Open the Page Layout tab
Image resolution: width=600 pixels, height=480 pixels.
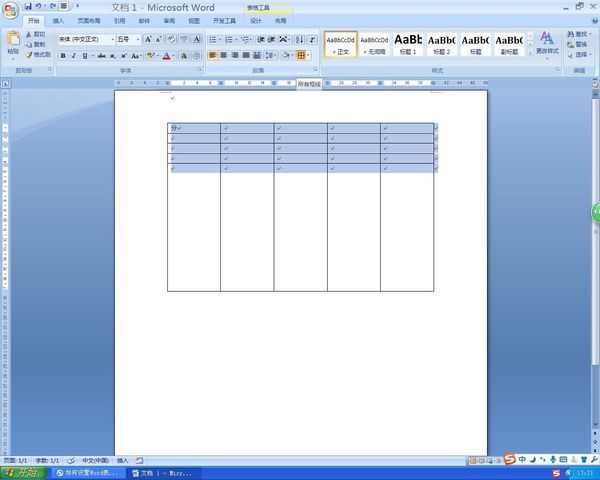pyautogui.click(x=89, y=21)
